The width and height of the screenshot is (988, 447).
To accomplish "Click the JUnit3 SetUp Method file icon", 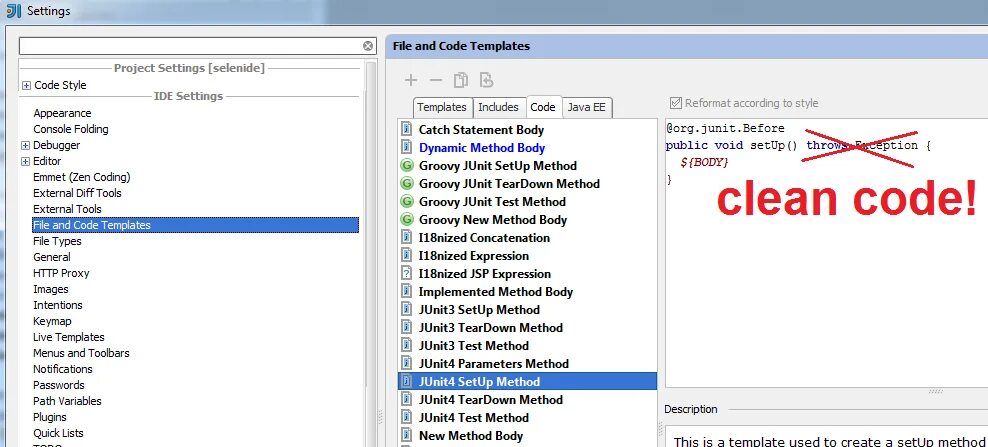I will 406,310.
